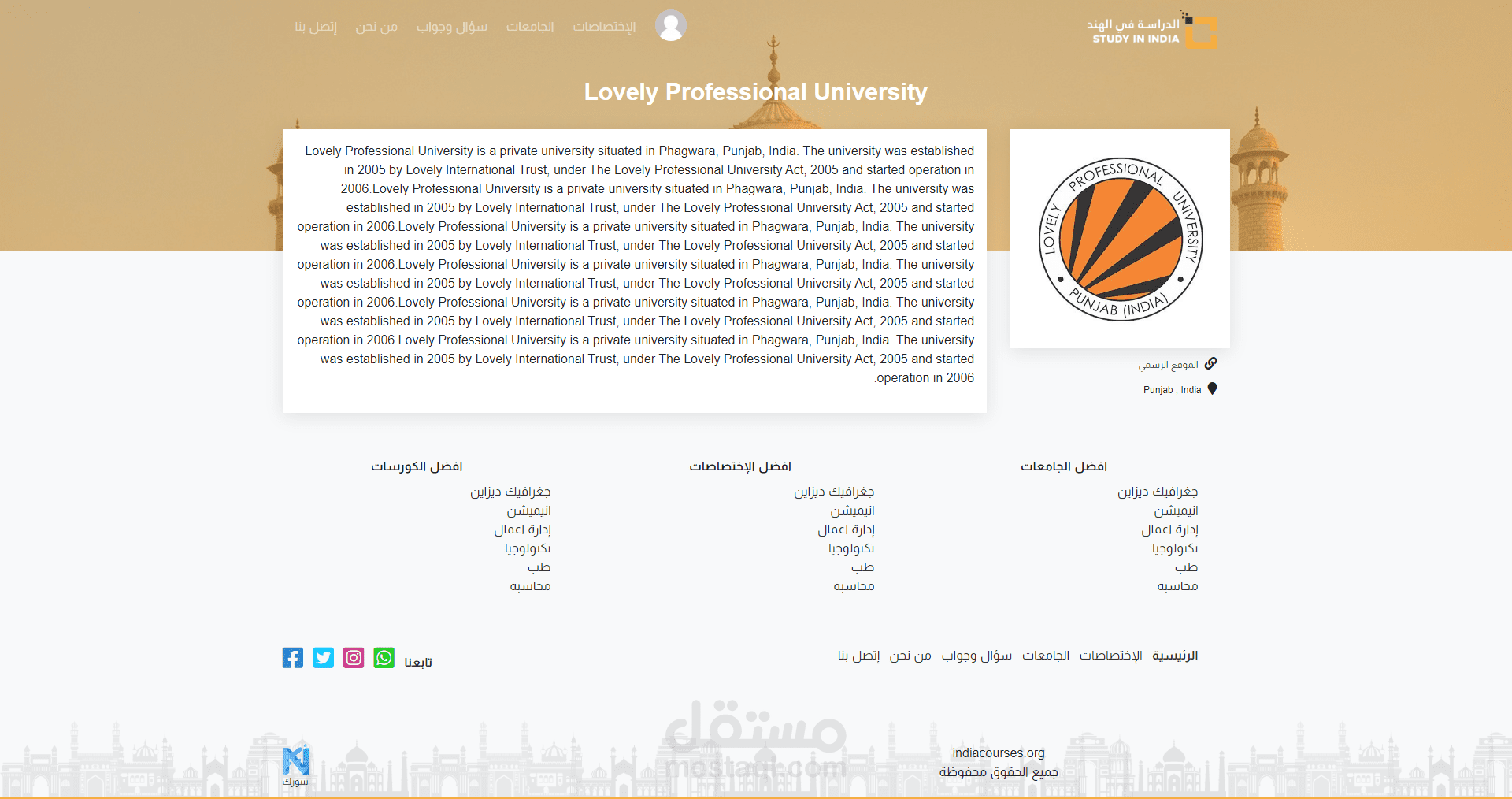This screenshot has height=799, width=1512.
Task: Click محاسبة under افضل الجامعات
Action: pos(1177,586)
